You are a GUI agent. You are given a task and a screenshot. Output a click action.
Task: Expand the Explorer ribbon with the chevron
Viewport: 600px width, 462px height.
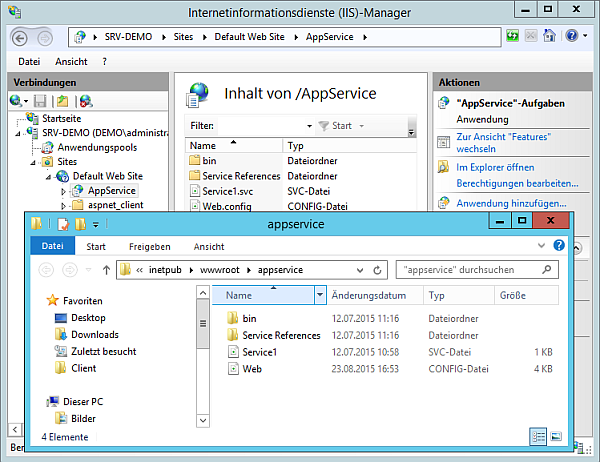click(x=543, y=246)
